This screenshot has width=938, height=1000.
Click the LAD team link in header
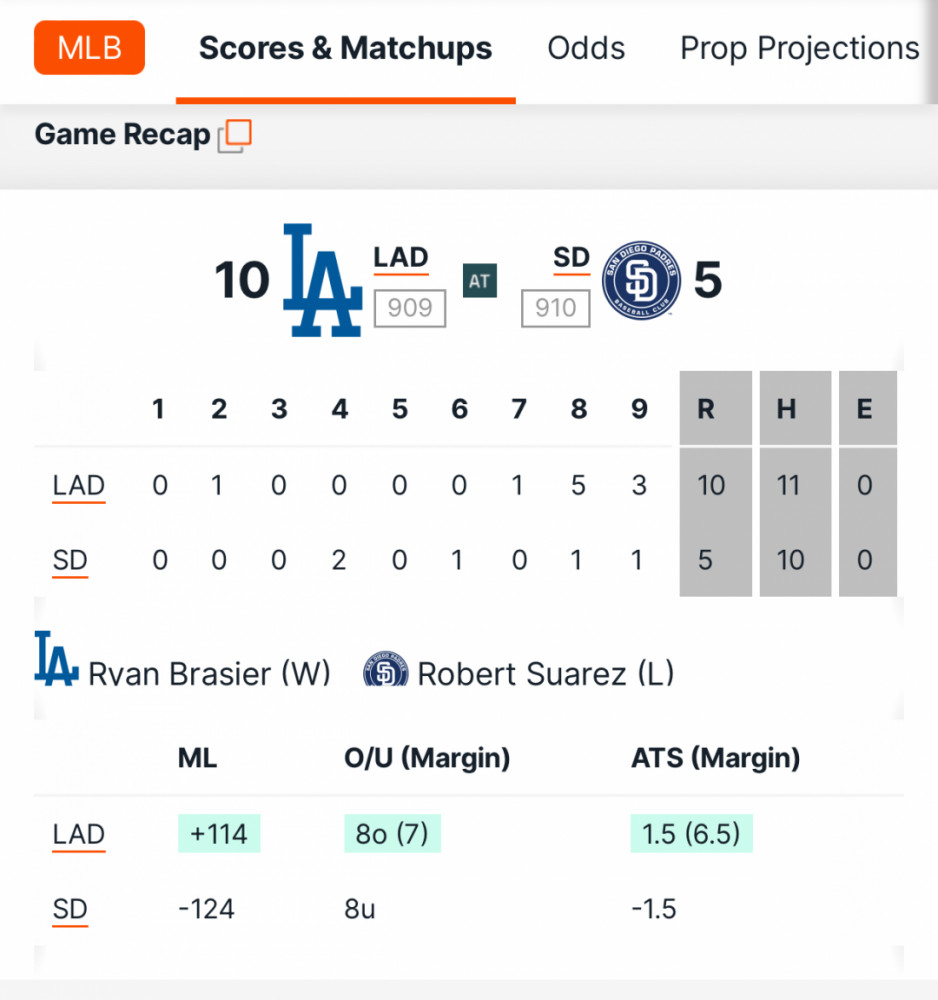point(400,258)
